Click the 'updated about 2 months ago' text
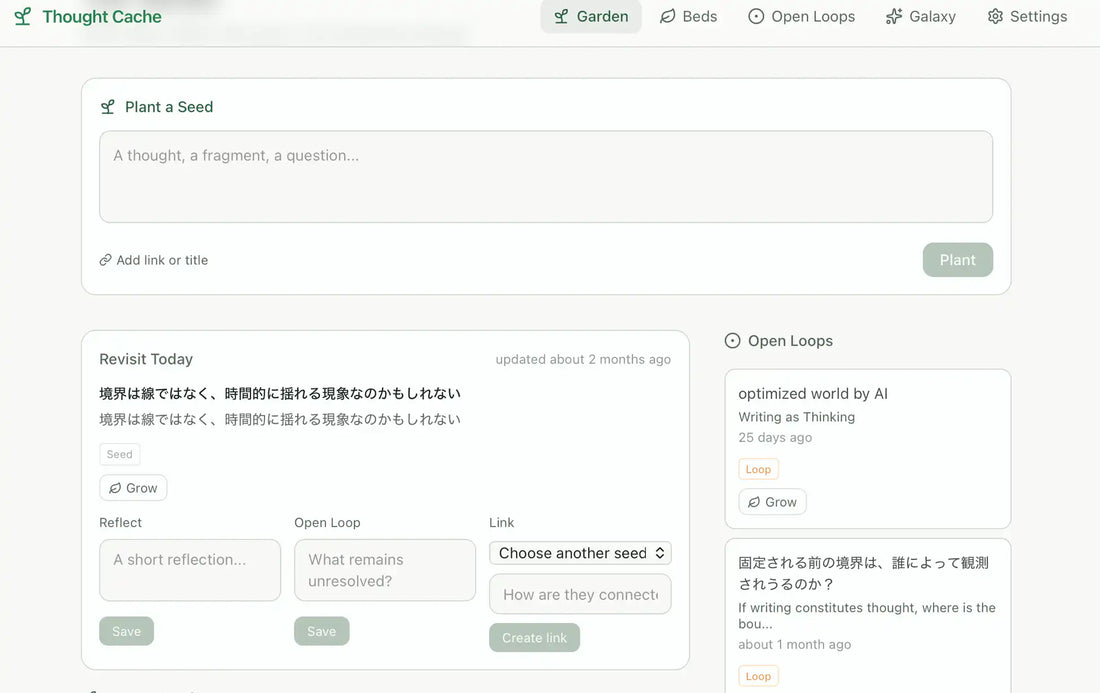 point(583,359)
